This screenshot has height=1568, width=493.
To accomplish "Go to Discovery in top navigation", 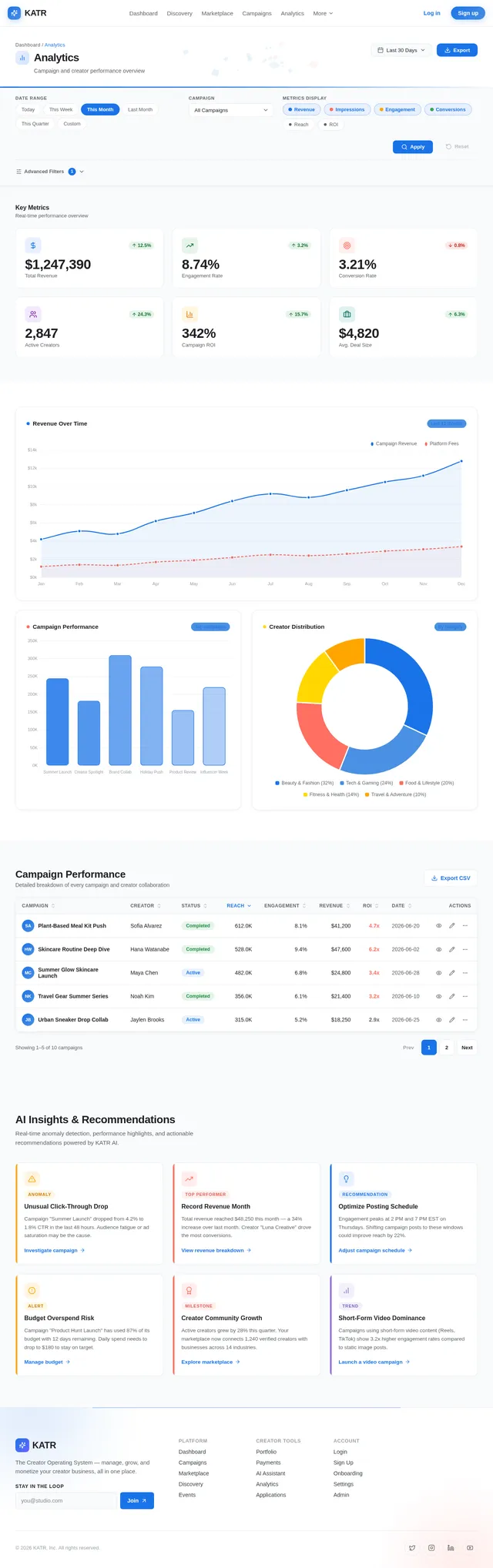I will (x=179, y=13).
